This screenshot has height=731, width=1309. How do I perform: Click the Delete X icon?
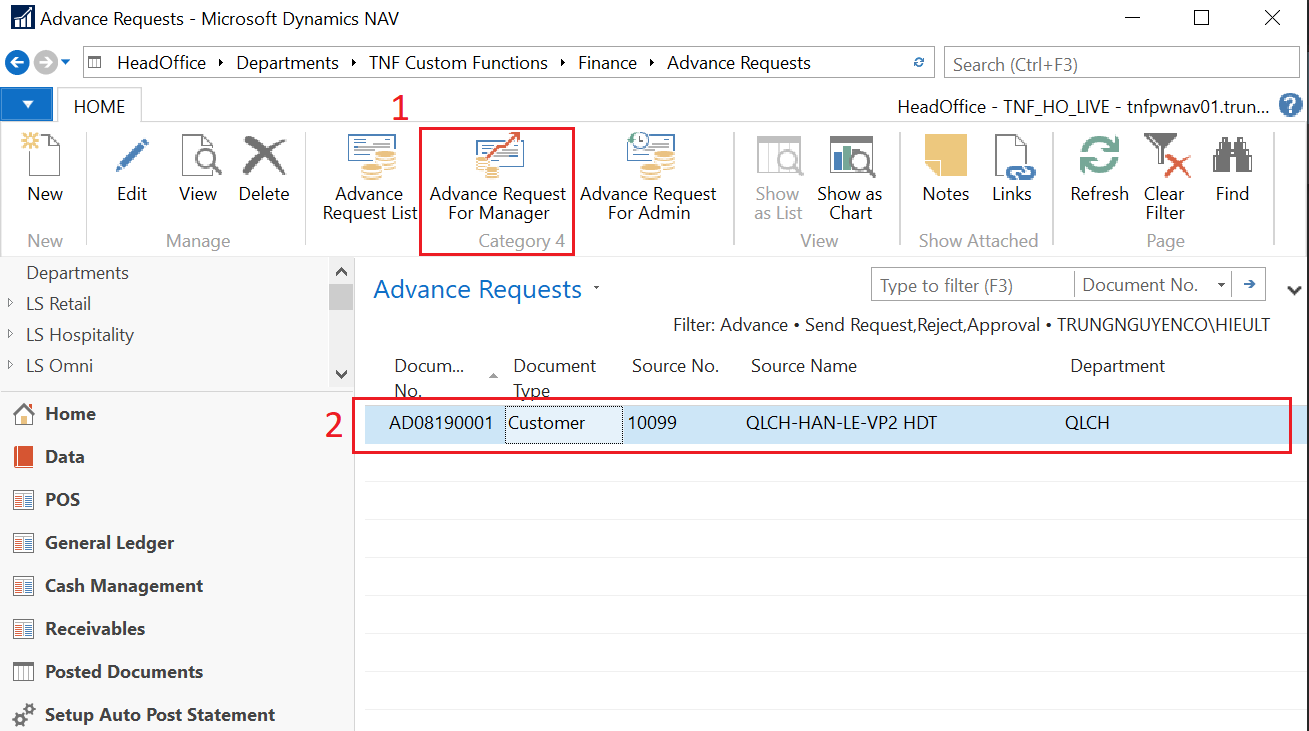click(264, 168)
